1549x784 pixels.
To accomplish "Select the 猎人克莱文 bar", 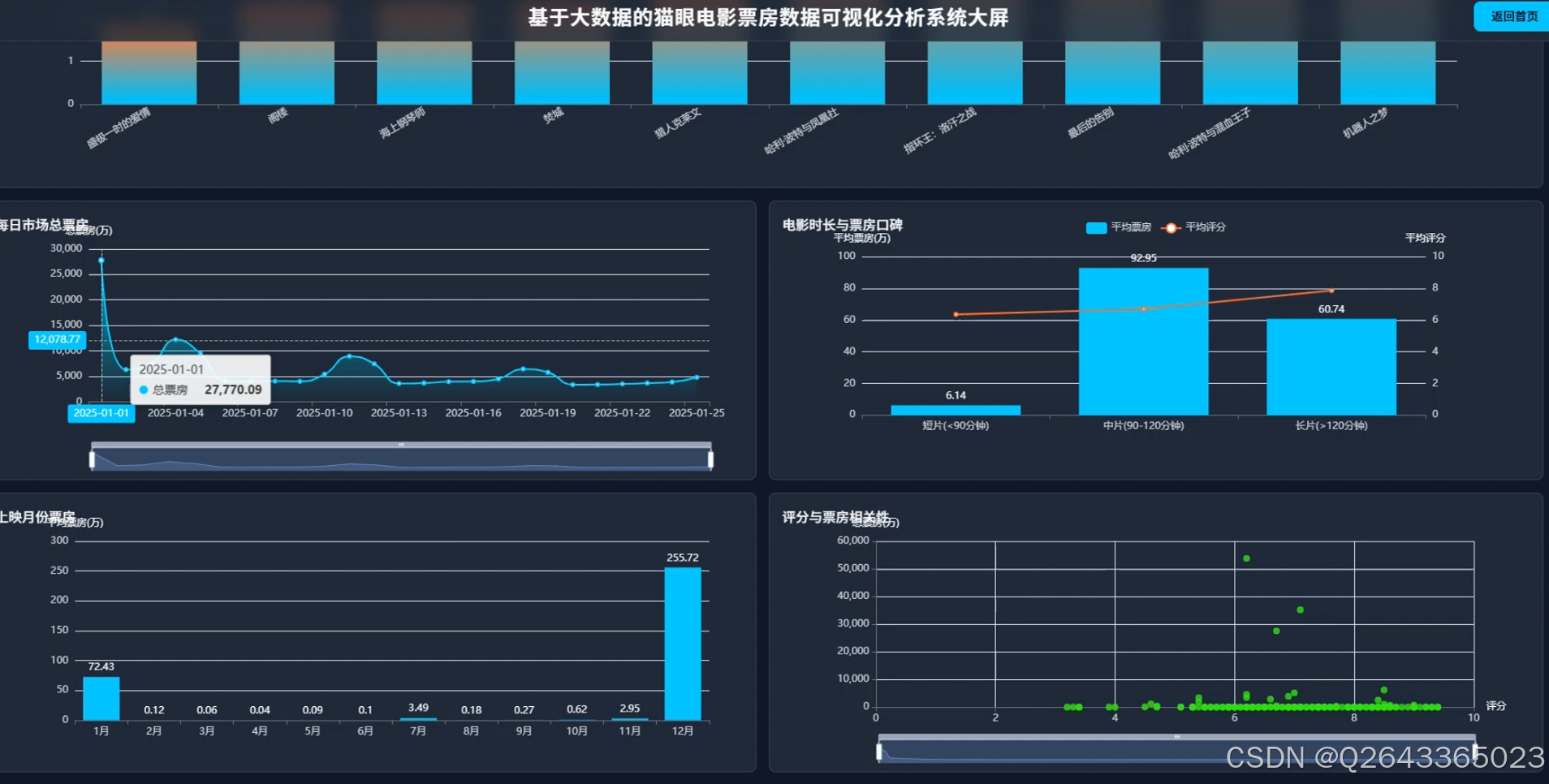I will [700, 72].
